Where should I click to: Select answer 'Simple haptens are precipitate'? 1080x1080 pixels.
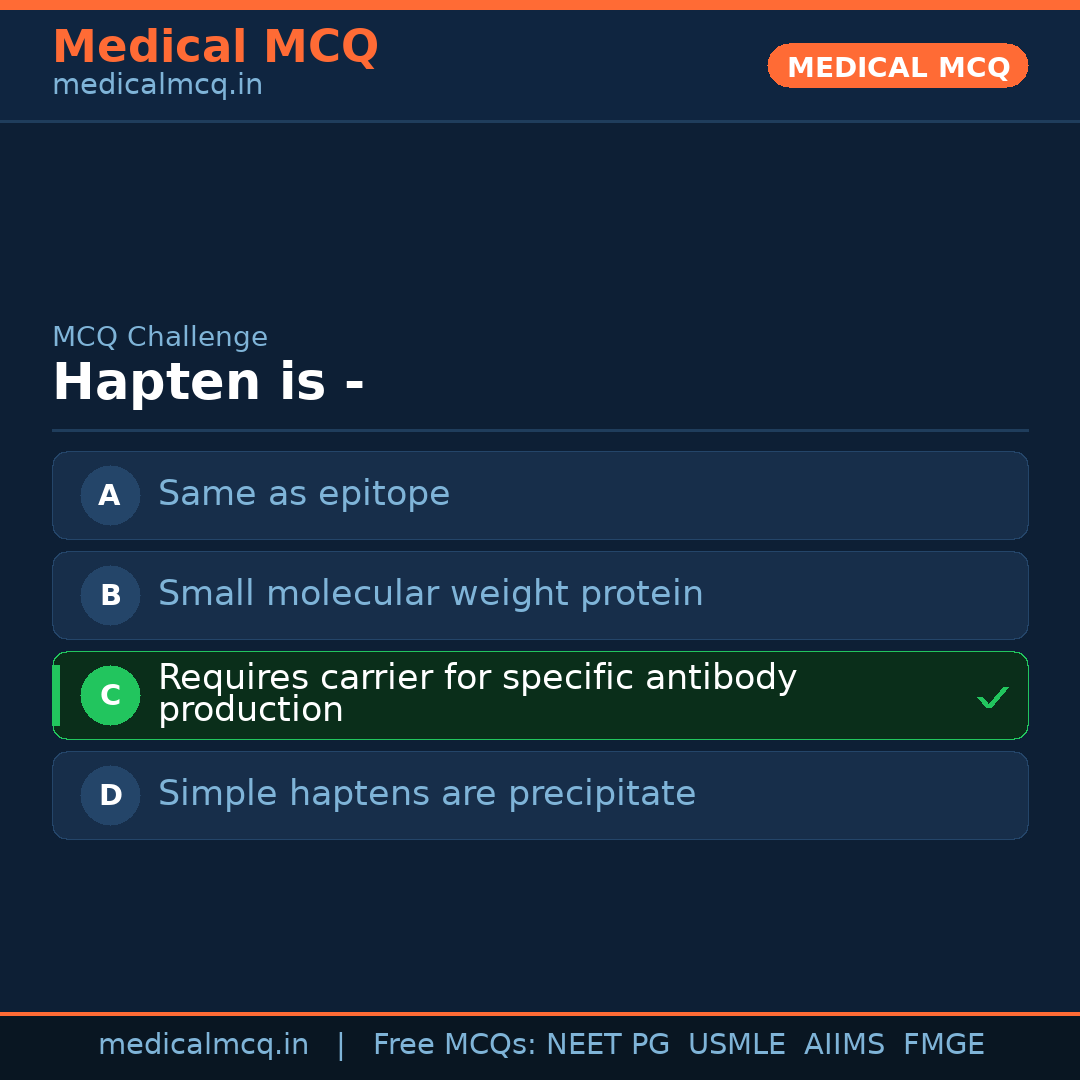[x=426, y=794]
